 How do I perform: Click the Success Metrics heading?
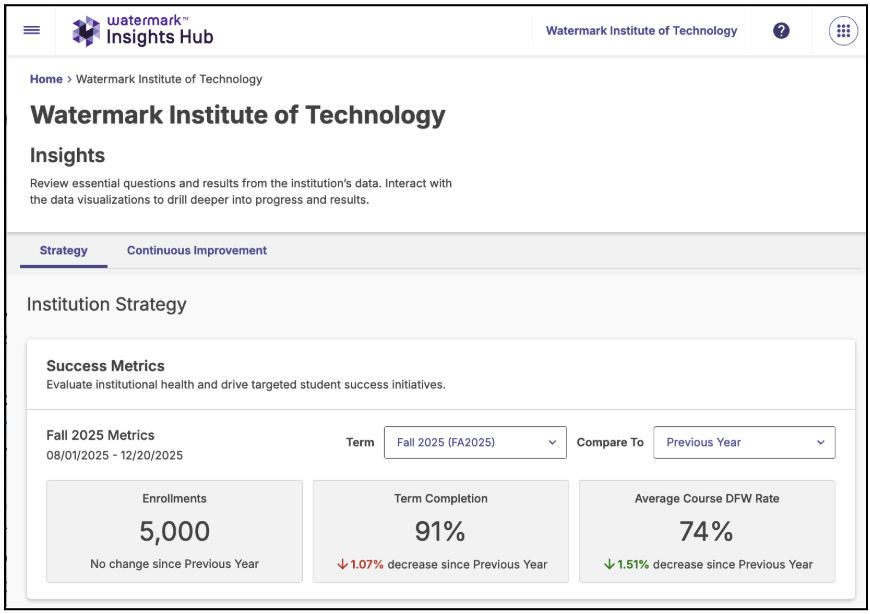(105, 366)
